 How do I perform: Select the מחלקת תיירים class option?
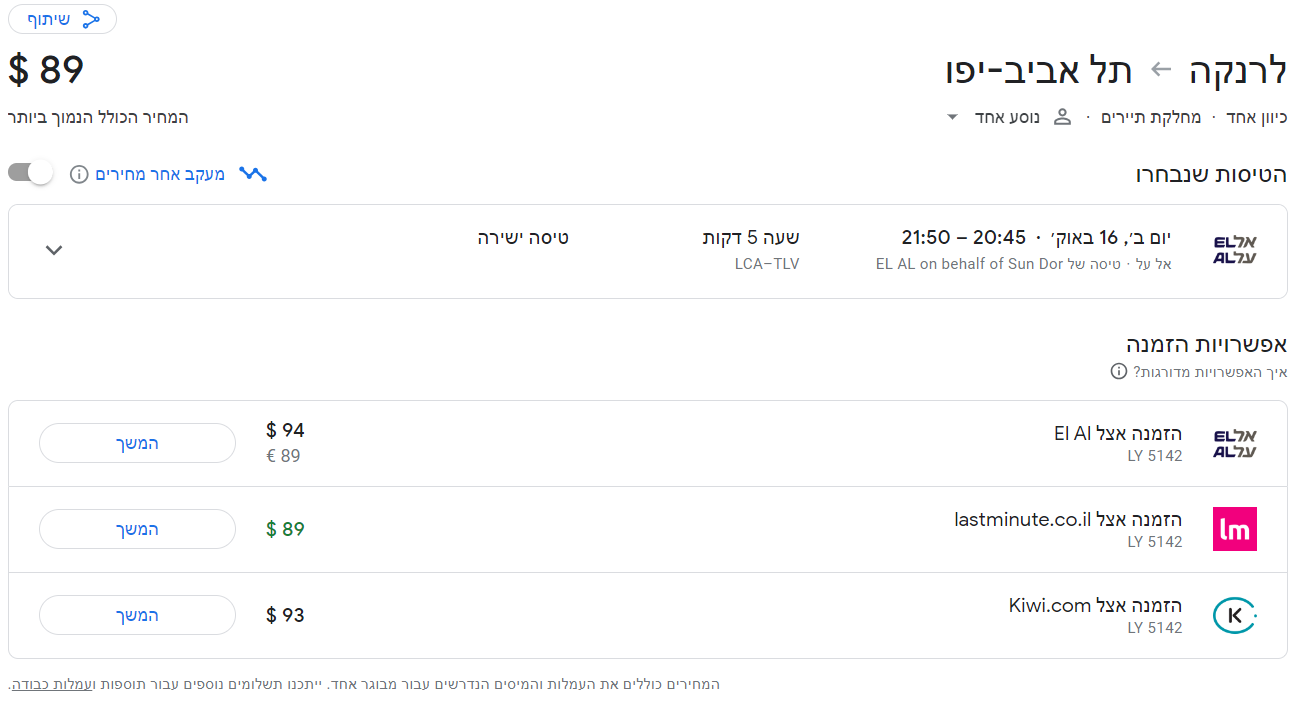[1150, 118]
